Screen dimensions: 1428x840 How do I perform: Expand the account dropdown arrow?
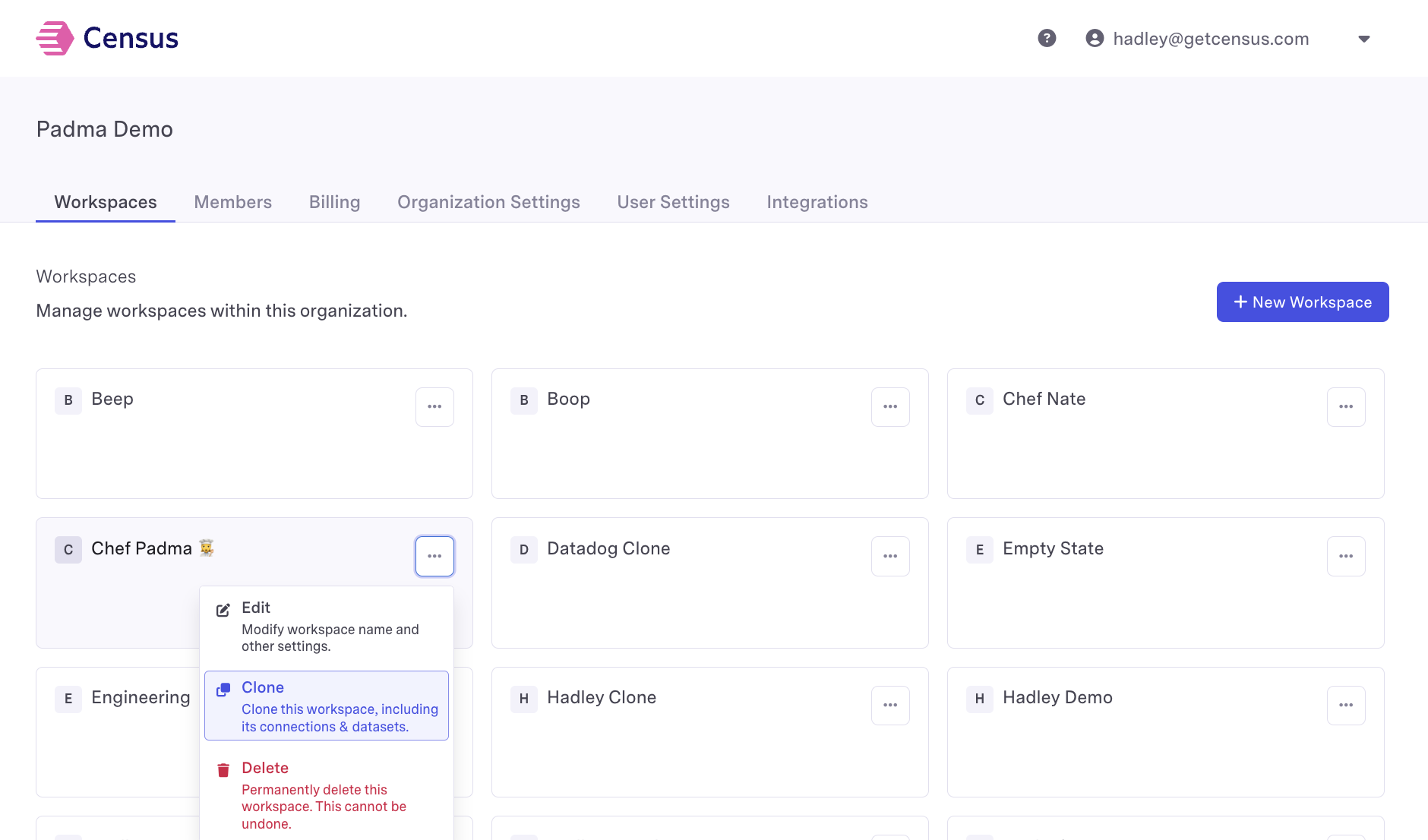1363,39
